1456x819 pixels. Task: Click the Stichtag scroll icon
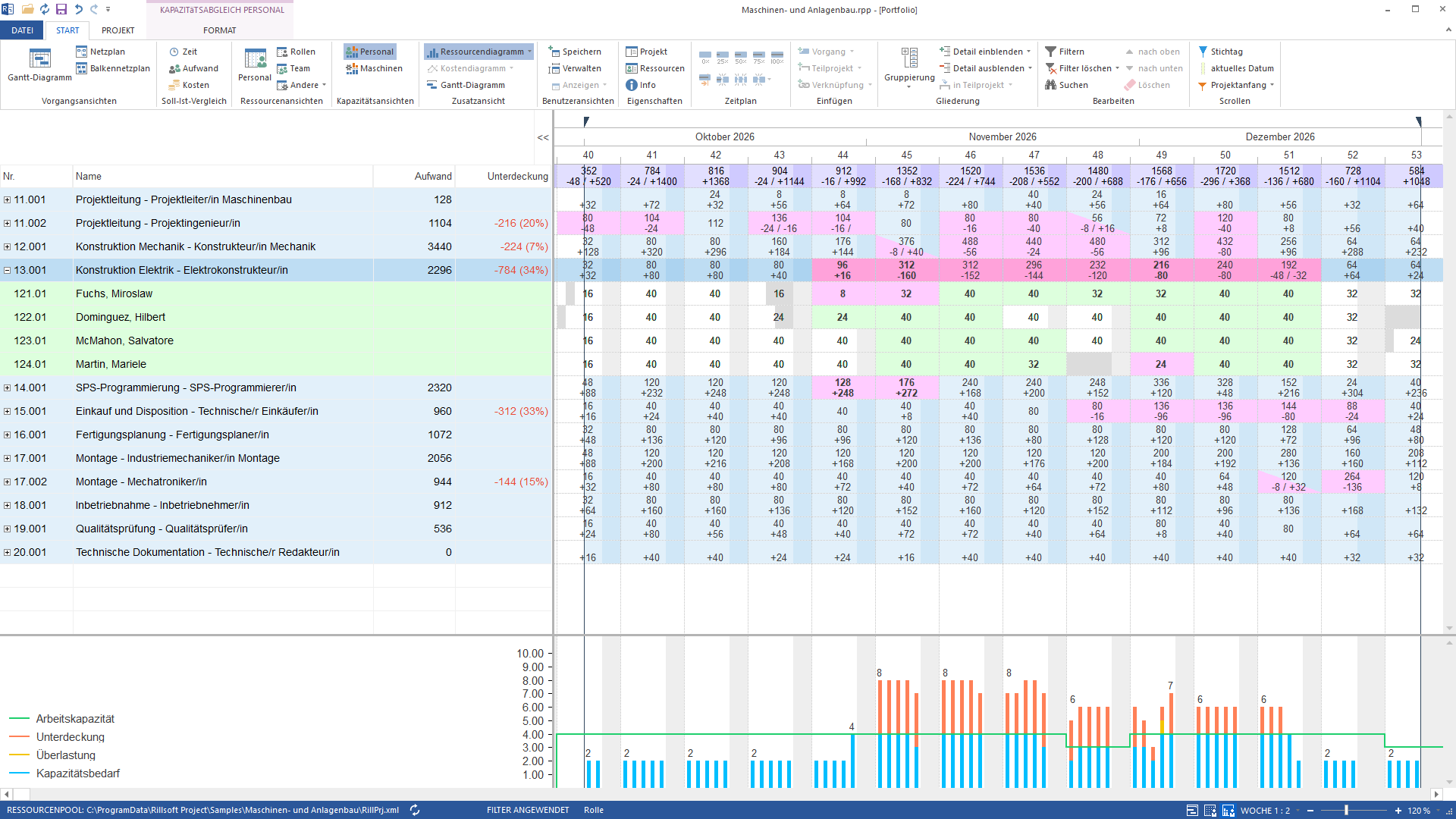1203,52
